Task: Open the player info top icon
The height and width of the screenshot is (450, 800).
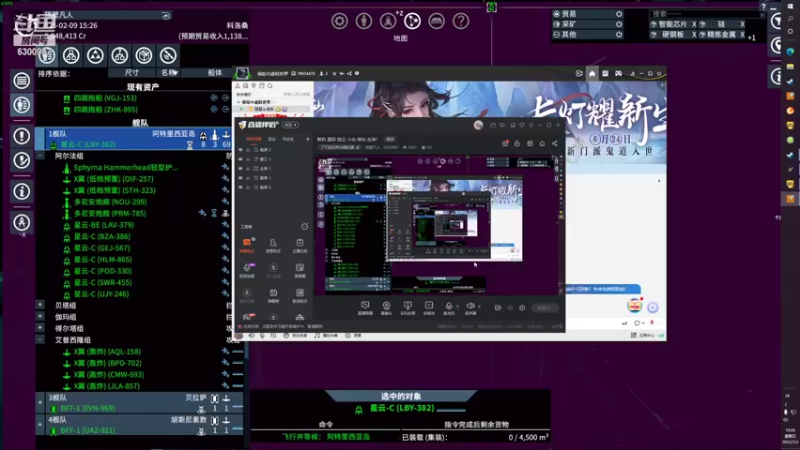Action: (364, 21)
